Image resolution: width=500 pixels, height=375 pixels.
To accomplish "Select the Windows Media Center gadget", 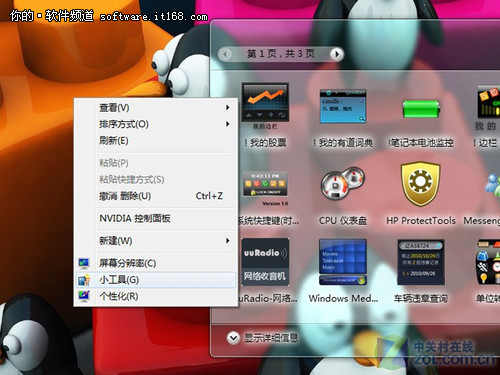I will click(343, 262).
